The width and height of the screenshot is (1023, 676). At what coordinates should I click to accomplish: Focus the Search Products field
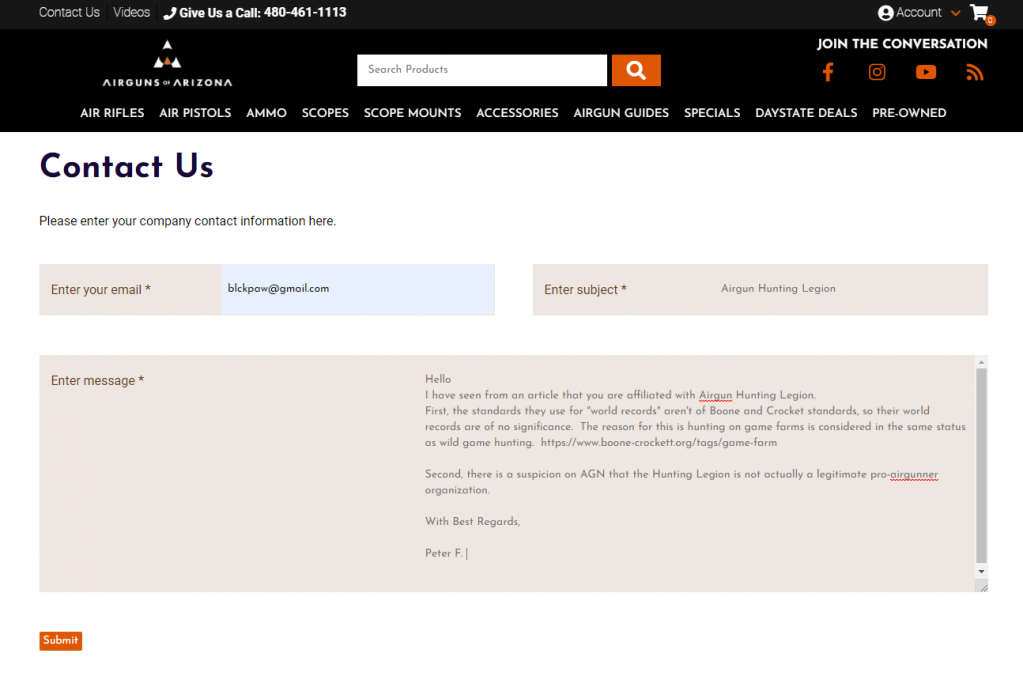coord(481,70)
